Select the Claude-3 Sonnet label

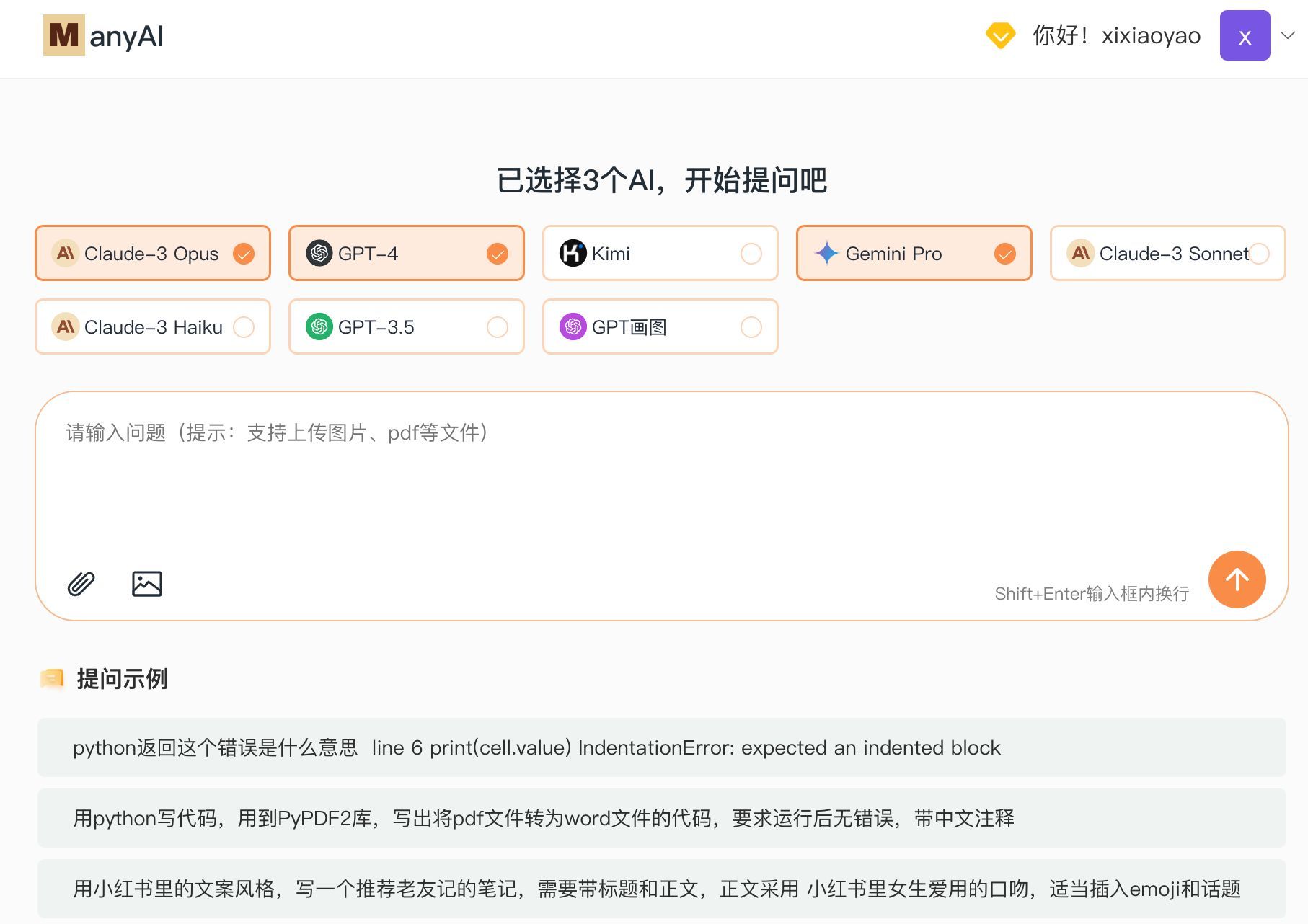pyautogui.click(x=1174, y=254)
